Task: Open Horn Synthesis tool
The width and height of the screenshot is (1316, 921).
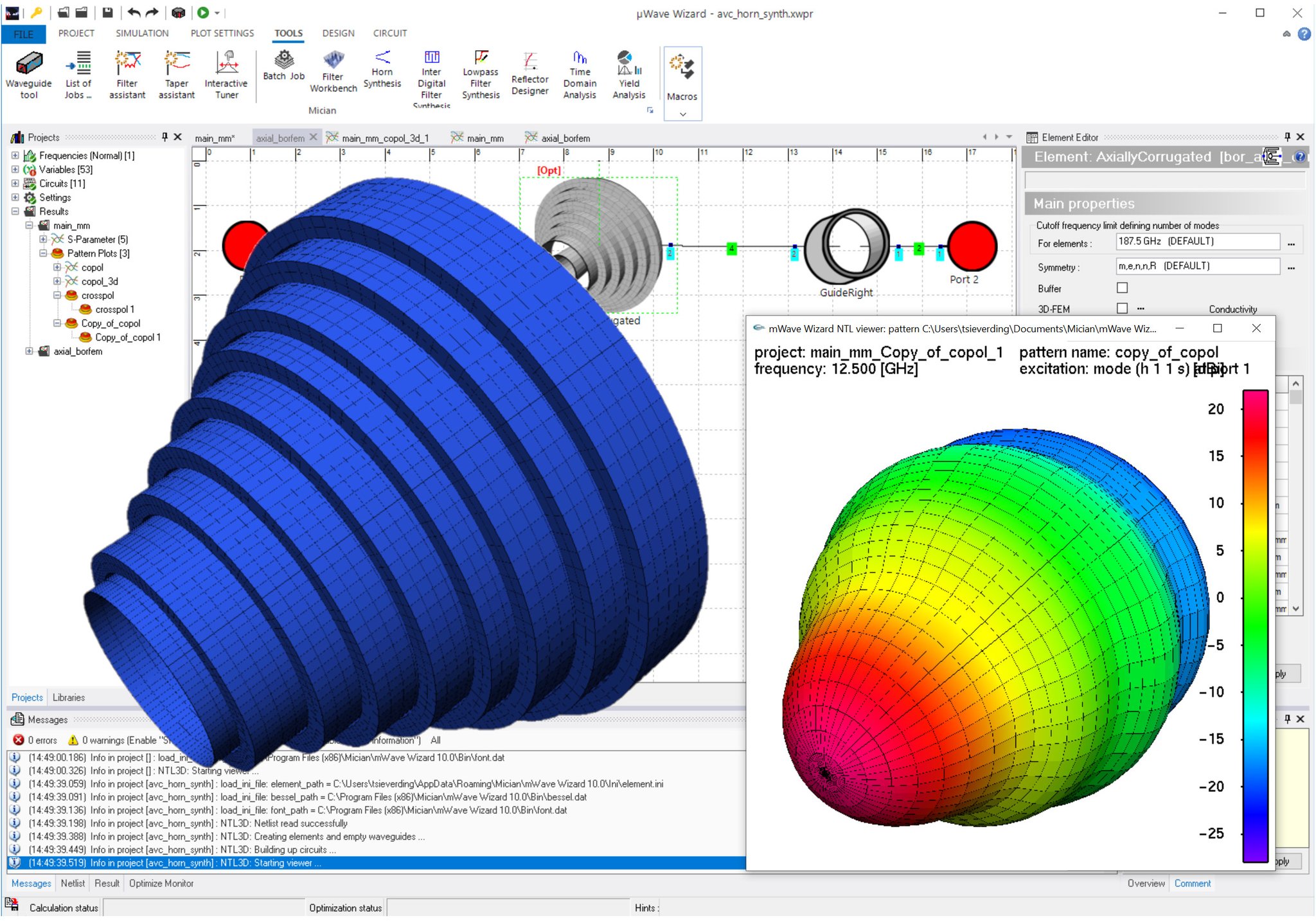Action: [382, 69]
